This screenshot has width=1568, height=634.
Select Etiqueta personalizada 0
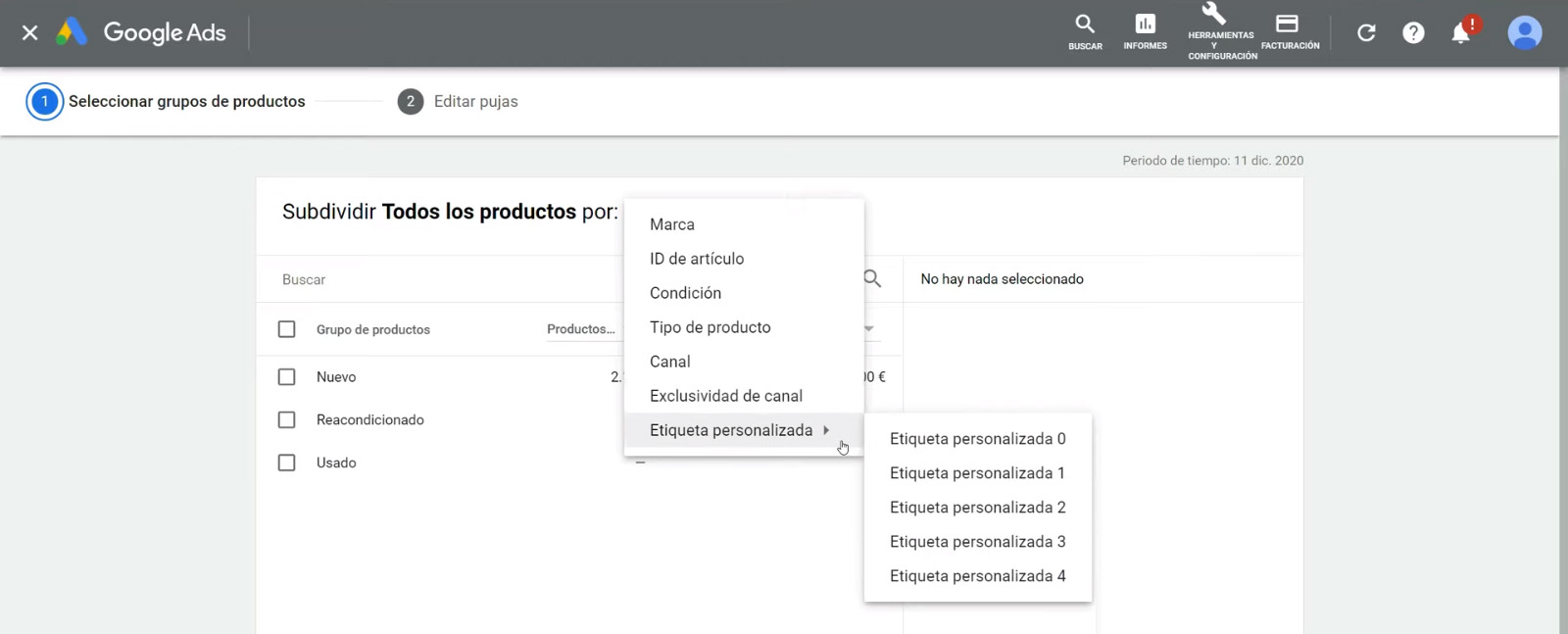(978, 439)
